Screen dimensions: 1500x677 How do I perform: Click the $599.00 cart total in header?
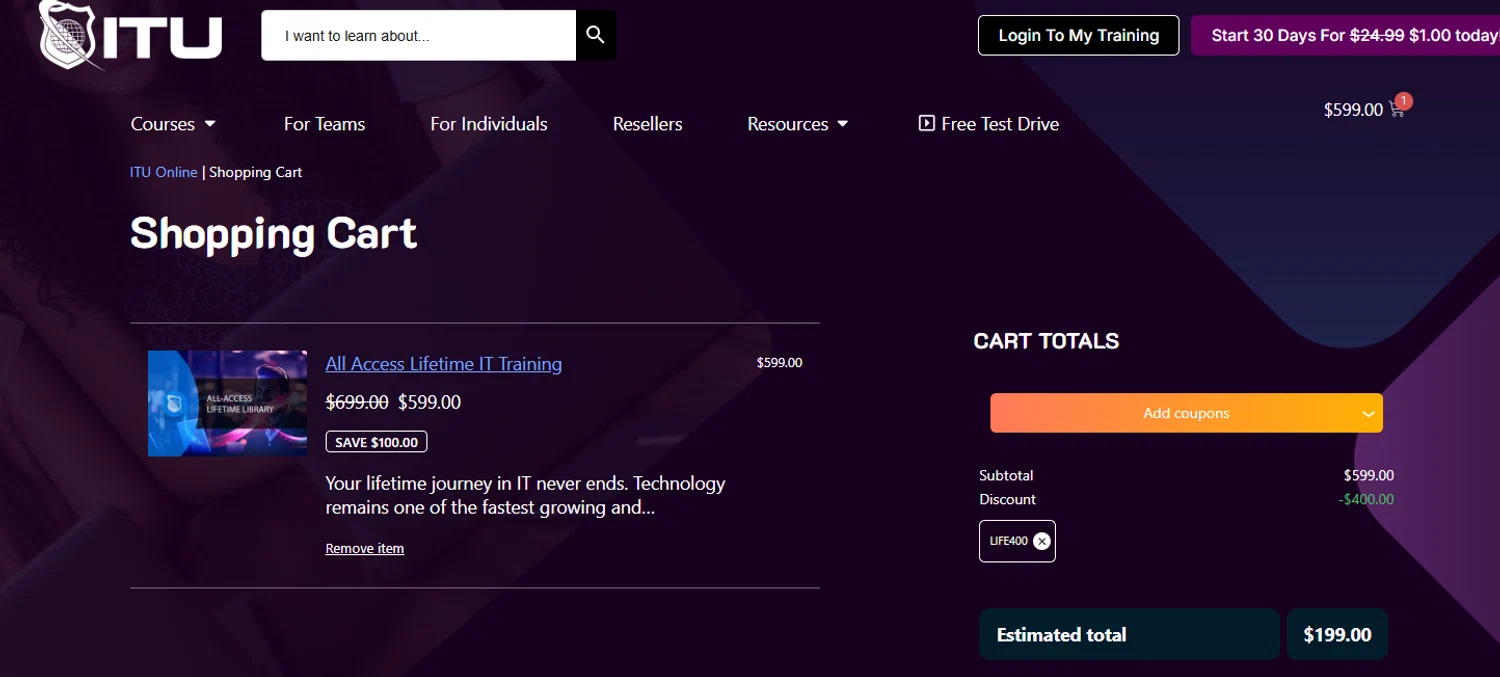(x=1353, y=110)
